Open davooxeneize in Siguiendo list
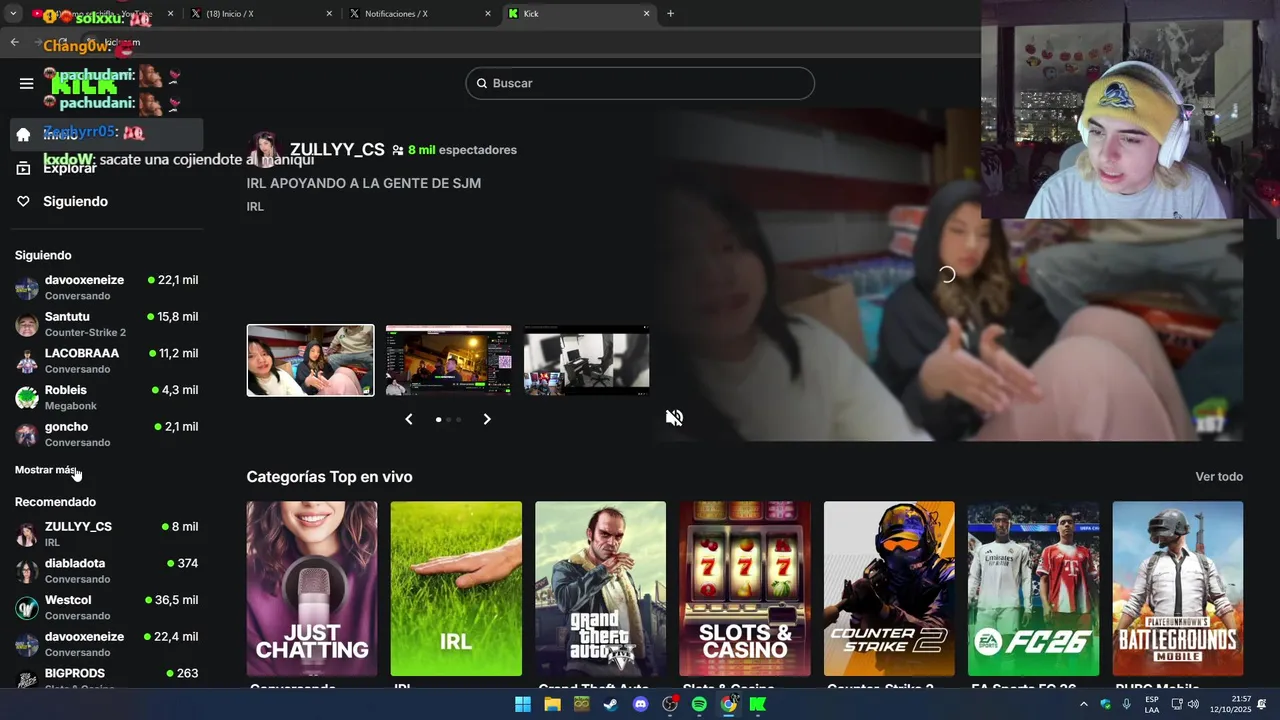 [x=106, y=288]
